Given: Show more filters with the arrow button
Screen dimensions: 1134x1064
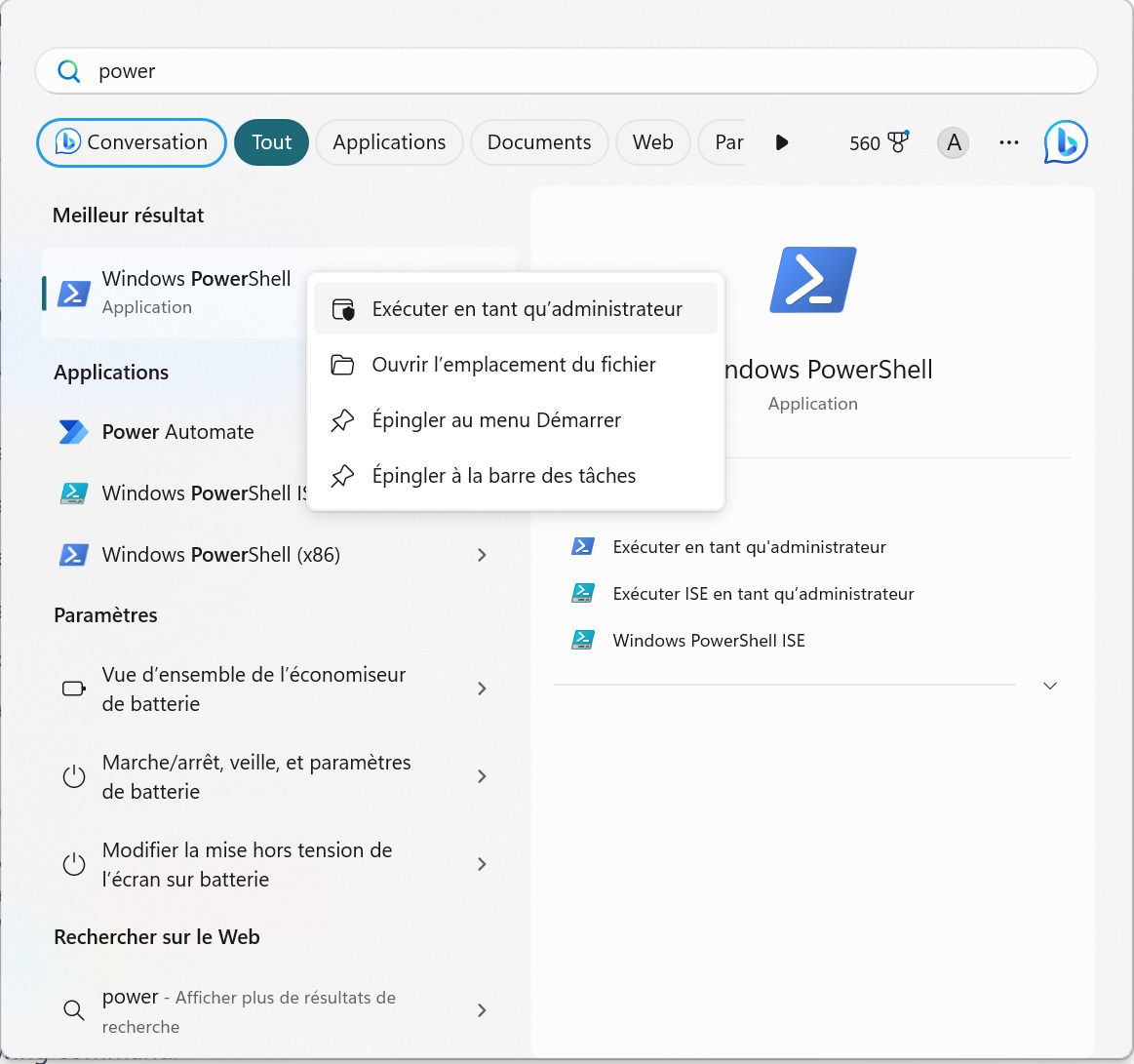Looking at the screenshot, I should pos(782,142).
